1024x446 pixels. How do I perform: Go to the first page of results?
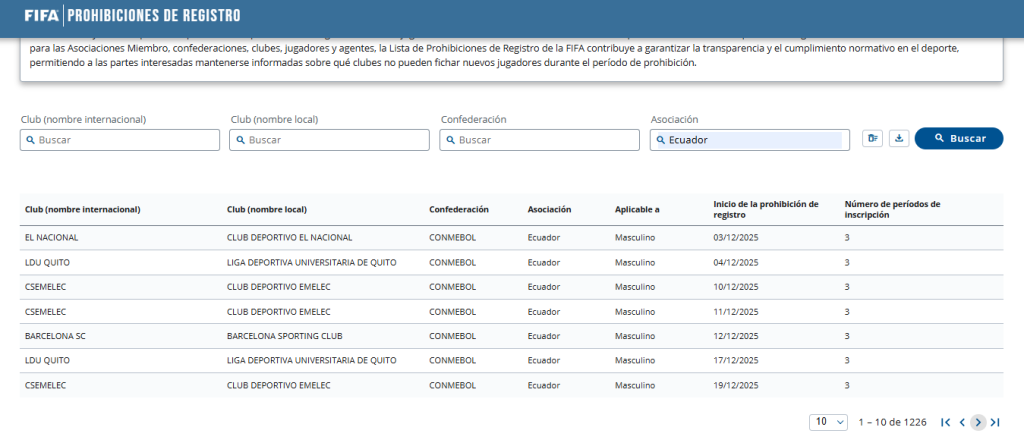coord(945,422)
